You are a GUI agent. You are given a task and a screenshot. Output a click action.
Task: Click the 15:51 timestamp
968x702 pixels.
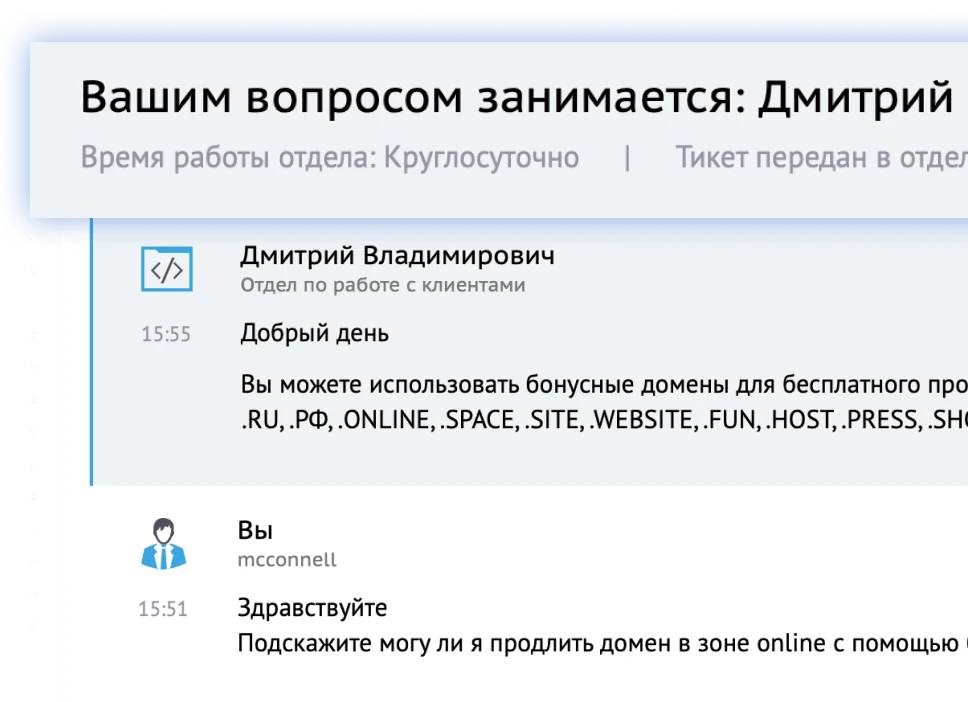pos(163,608)
